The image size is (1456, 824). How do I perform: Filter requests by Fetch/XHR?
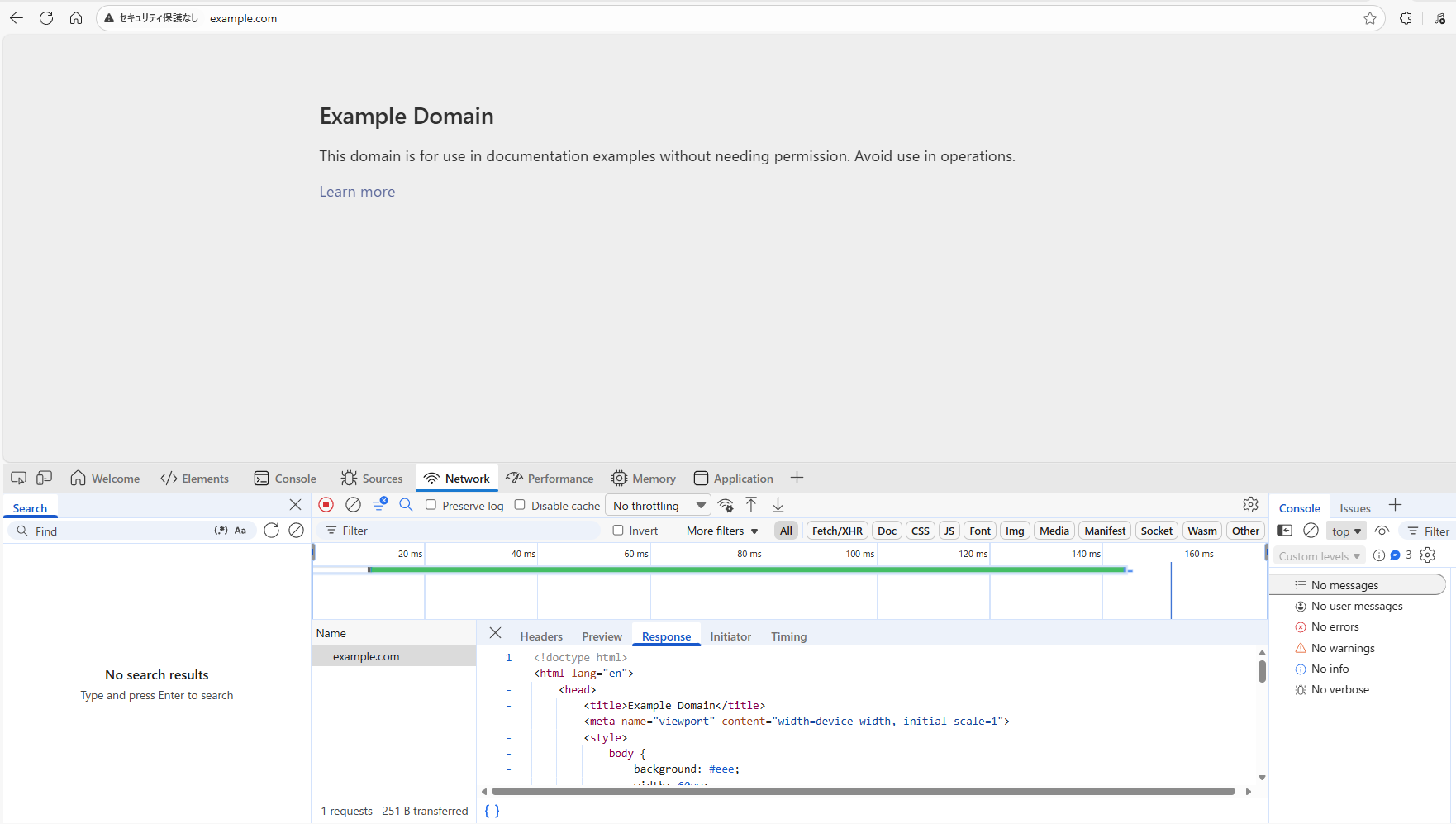[x=837, y=531]
